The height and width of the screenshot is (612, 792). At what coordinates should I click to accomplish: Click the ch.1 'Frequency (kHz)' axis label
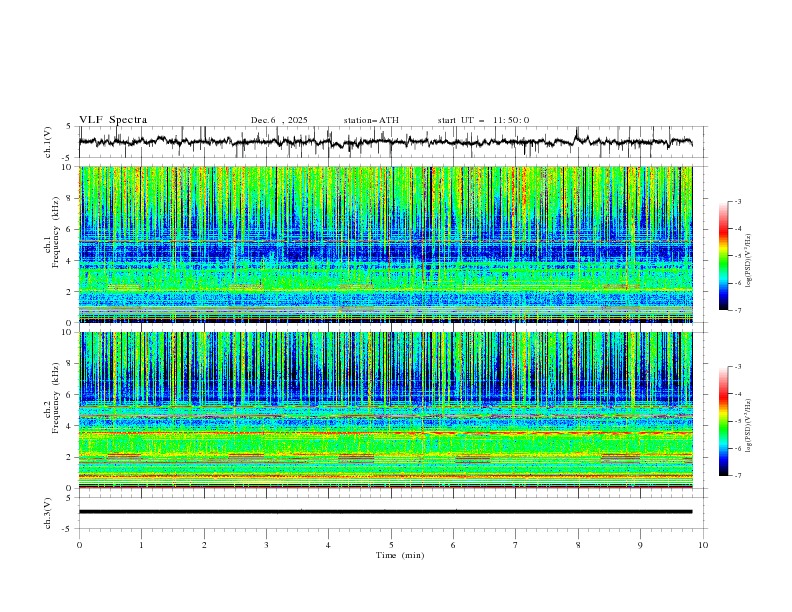[56, 233]
